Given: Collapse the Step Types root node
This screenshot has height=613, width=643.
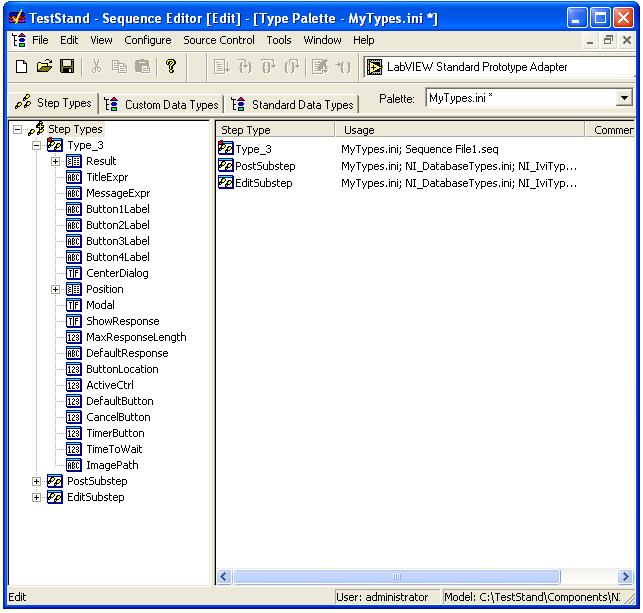Looking at the screenshot, I should click(17, 130).
